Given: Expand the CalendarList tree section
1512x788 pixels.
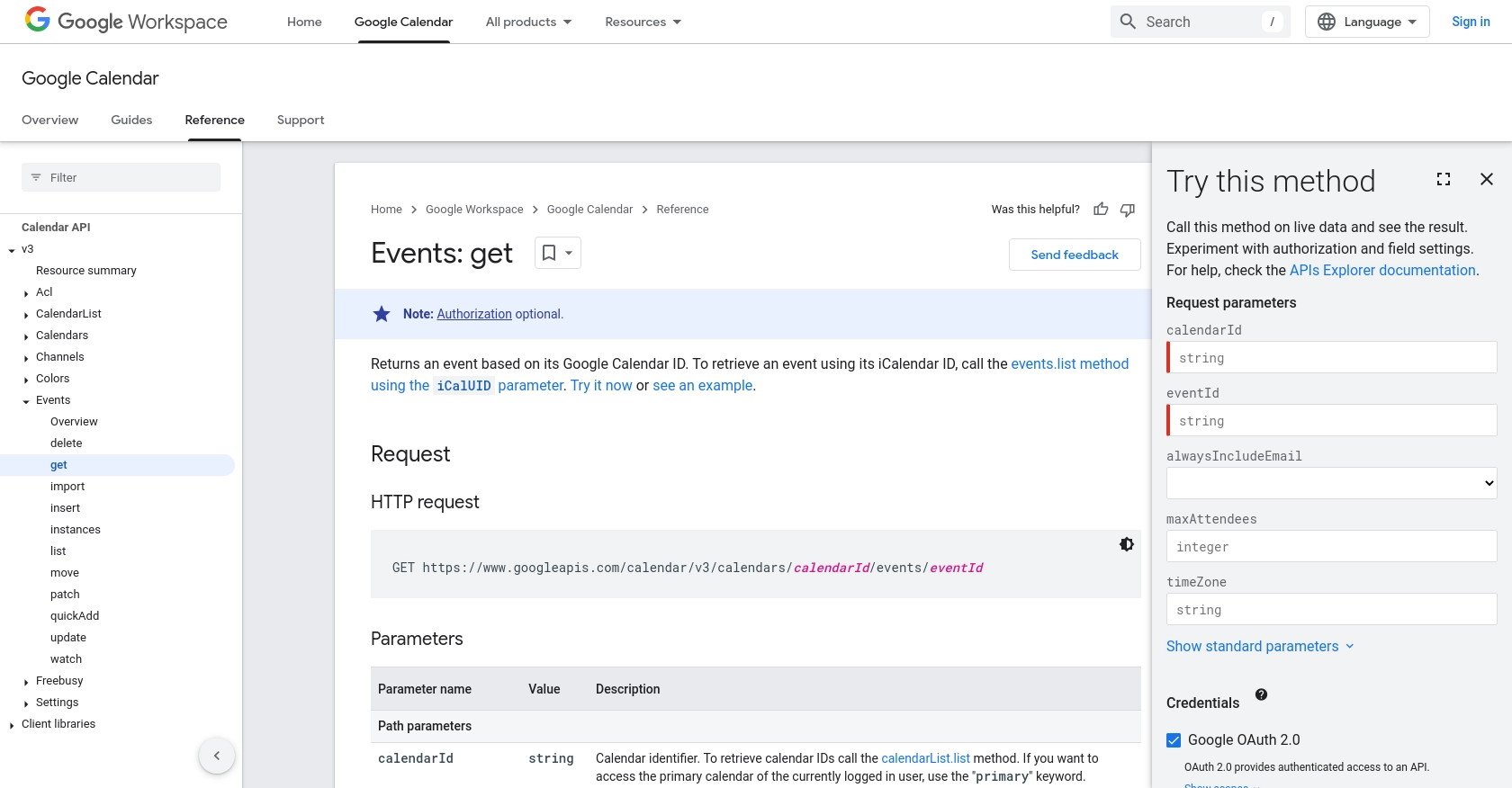Looking at the screenshot, I should (x=26, y=315).
